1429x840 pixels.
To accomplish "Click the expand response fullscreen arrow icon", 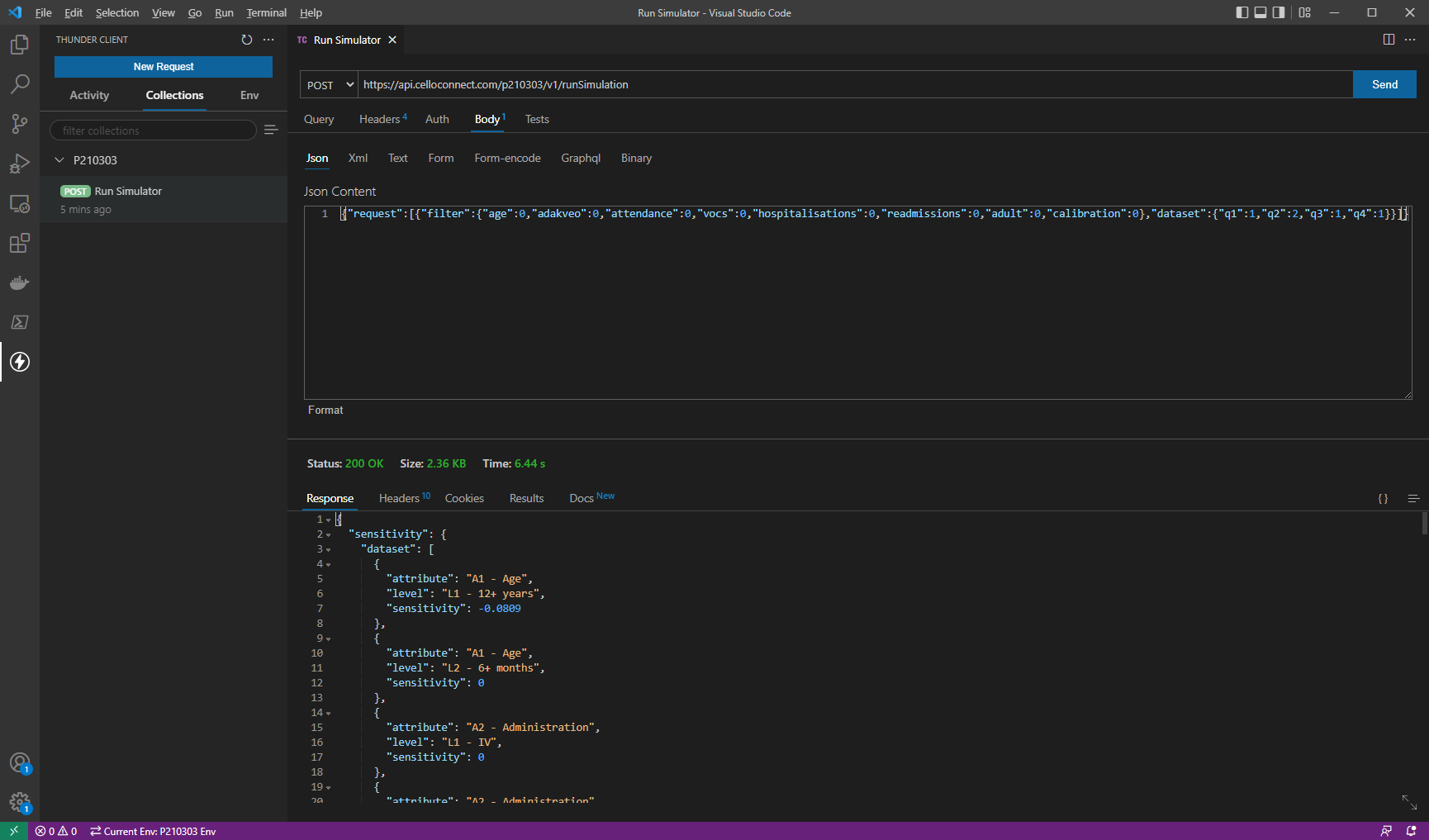I will tap(1409, 802).
